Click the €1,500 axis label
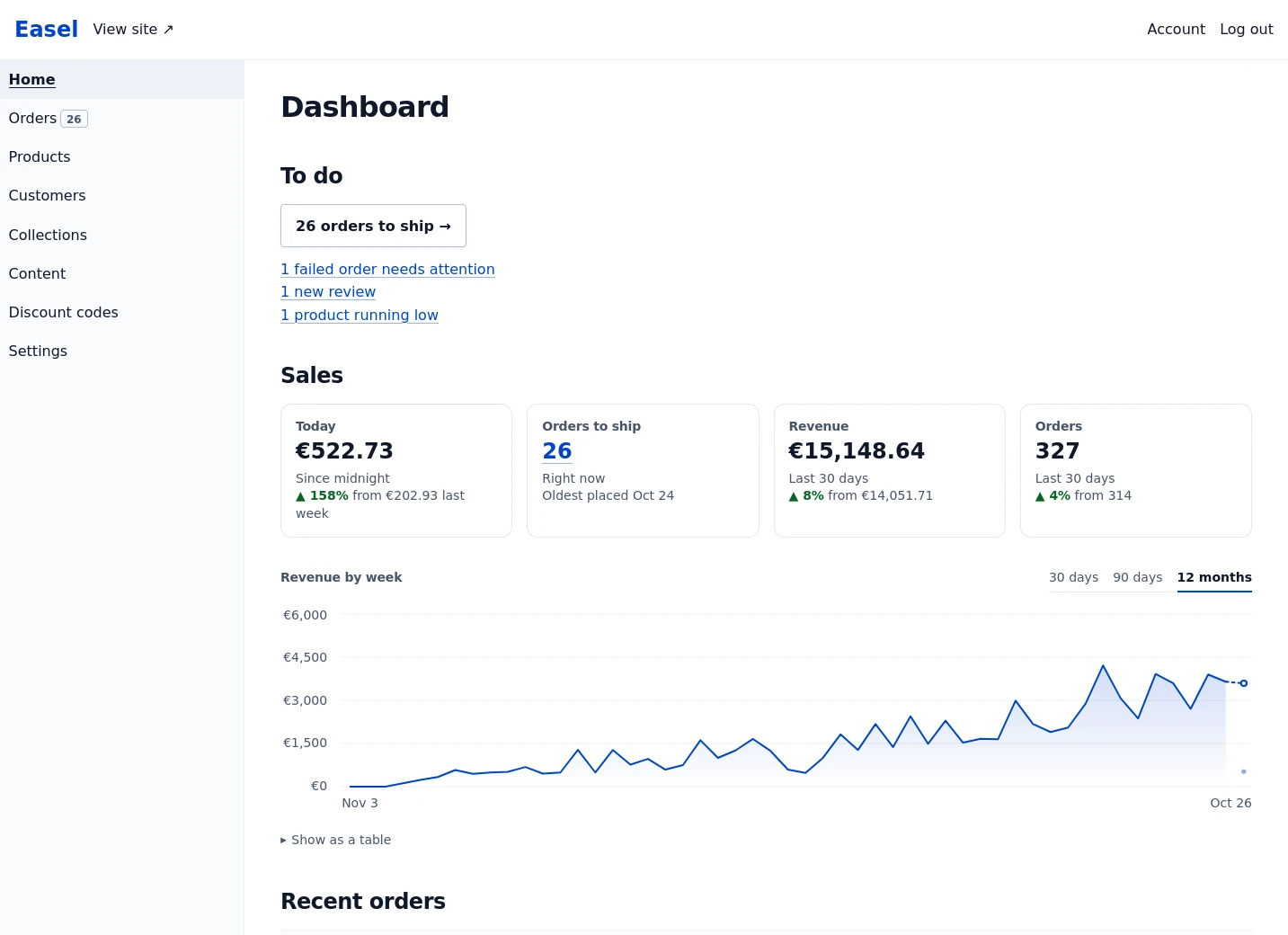1288x935 pixels. tap(305, 743)
